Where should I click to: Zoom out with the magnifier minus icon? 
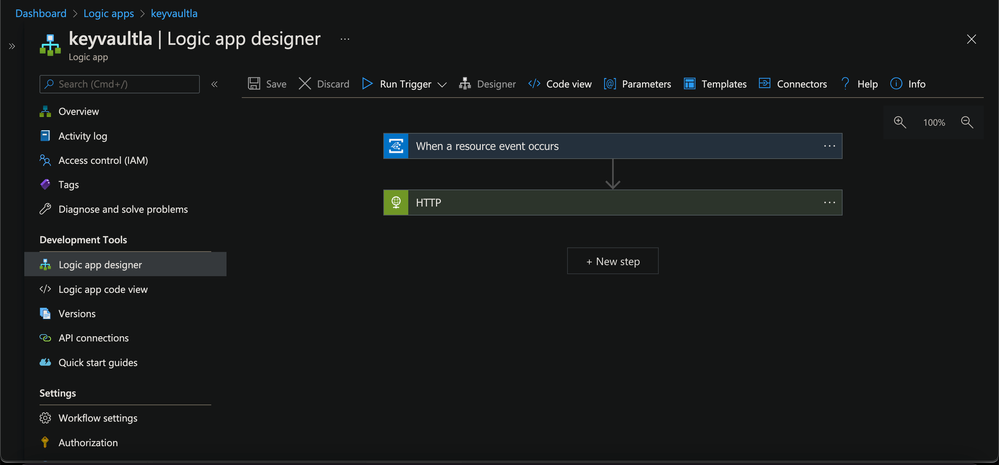click(967, 122)
